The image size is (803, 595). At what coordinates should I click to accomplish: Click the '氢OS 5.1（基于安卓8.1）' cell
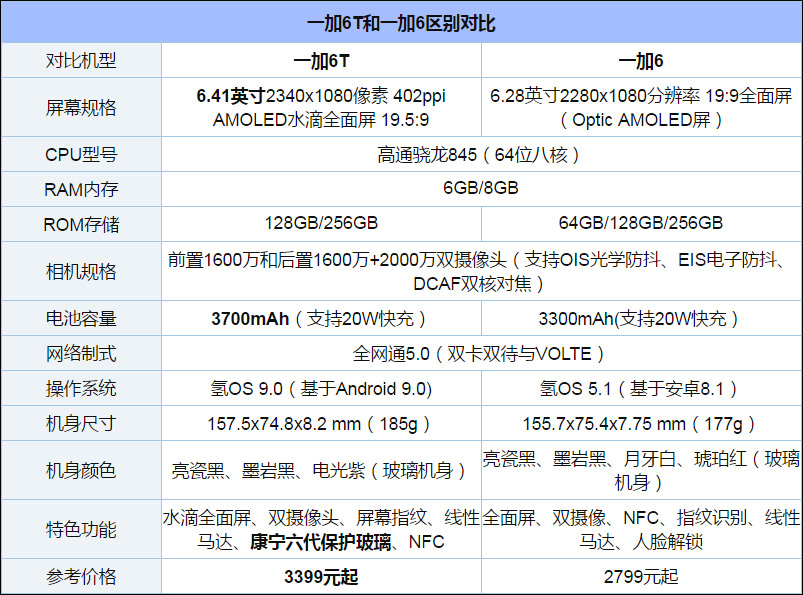641,389
